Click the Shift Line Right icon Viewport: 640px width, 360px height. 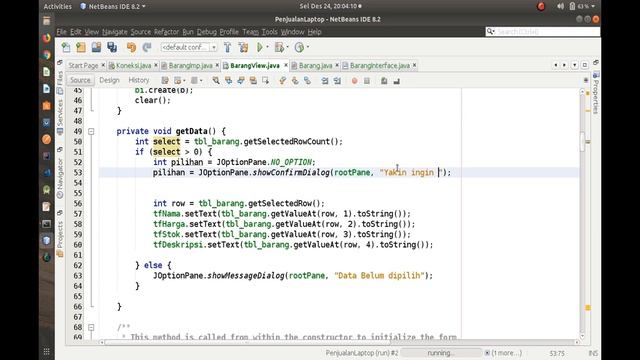(x=337, y=80)
